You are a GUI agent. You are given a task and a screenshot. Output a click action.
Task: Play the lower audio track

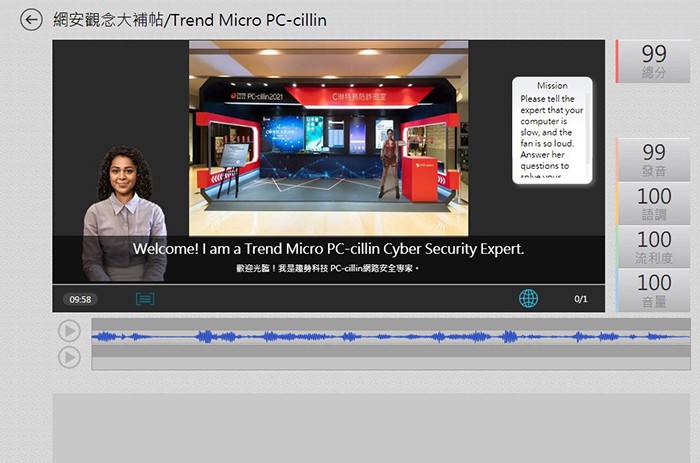(x=69, y=357)
